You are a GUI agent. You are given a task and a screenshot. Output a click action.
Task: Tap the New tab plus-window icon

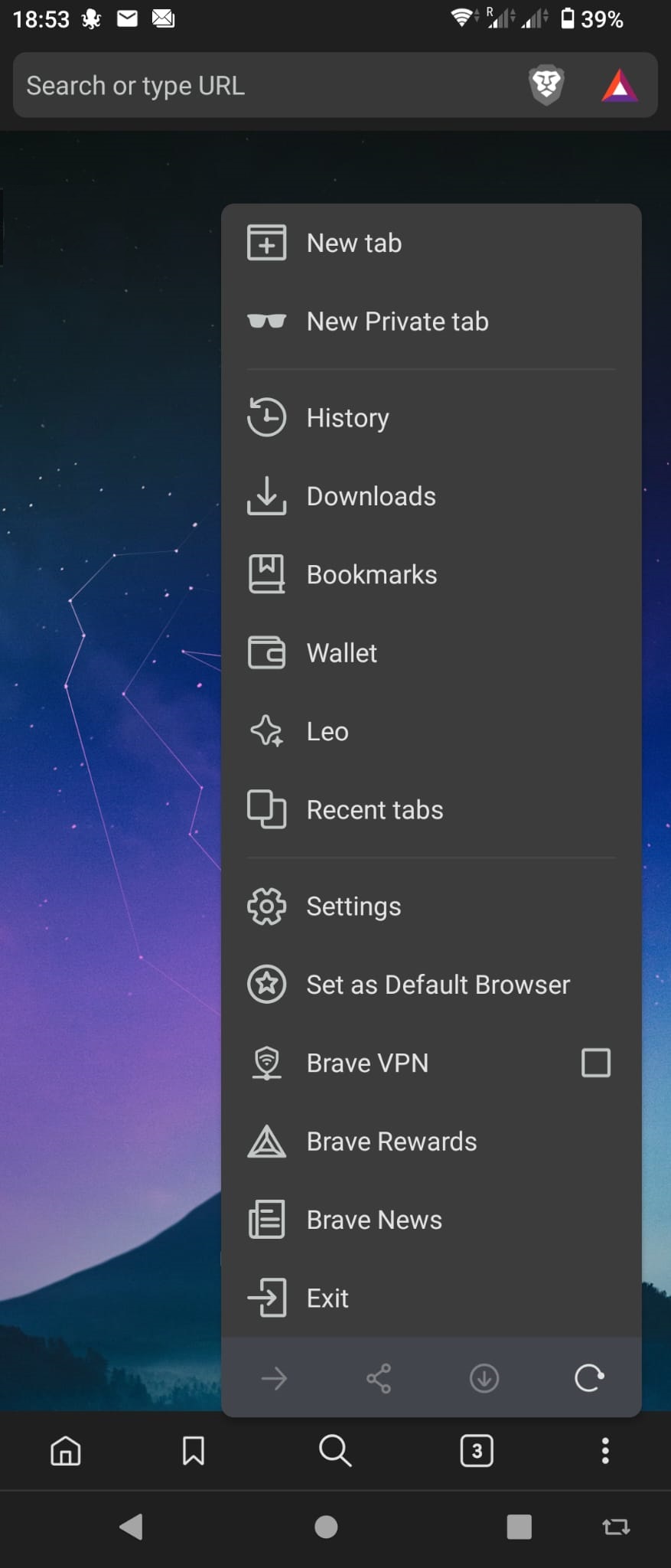pos(266,243)
